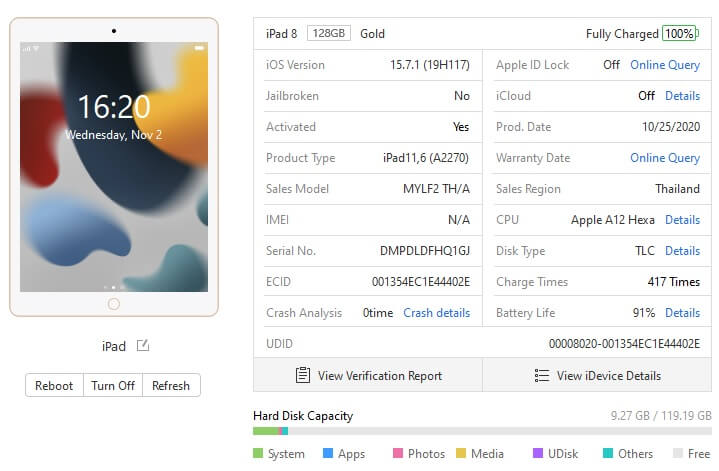
Task: Click the edit icon next to iPad name
Action: point(143,346)
